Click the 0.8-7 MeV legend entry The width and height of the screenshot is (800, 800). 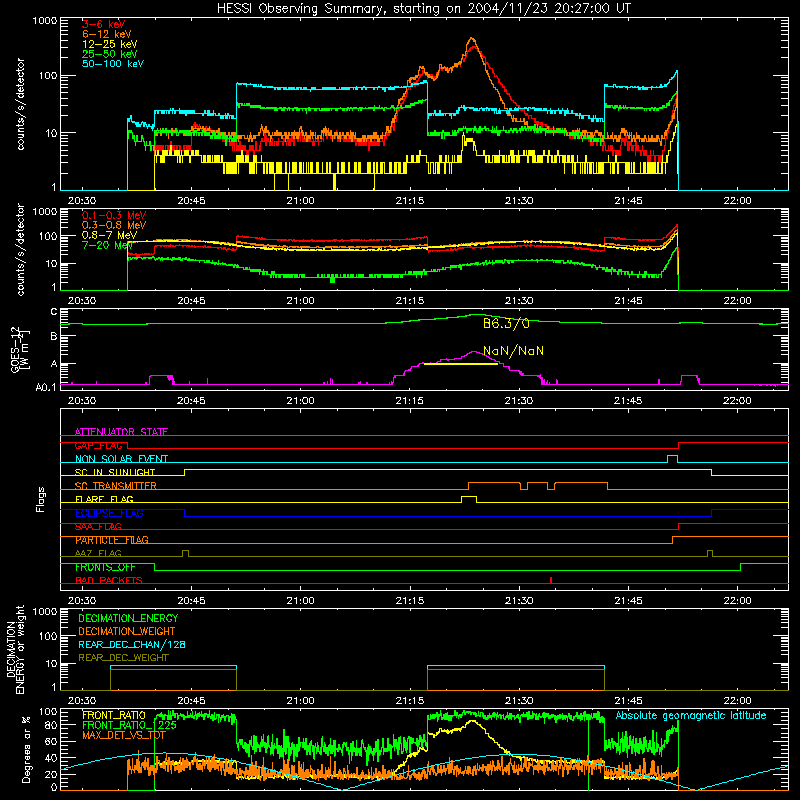(109, 235)
